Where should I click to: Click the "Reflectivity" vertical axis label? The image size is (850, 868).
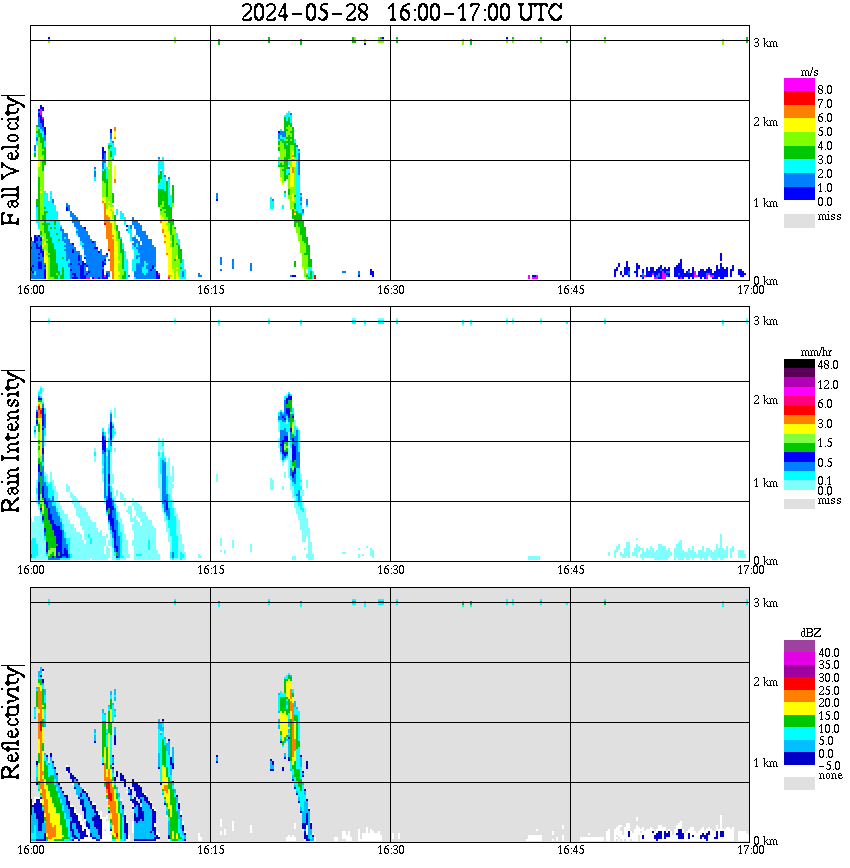tap(12, 722)
